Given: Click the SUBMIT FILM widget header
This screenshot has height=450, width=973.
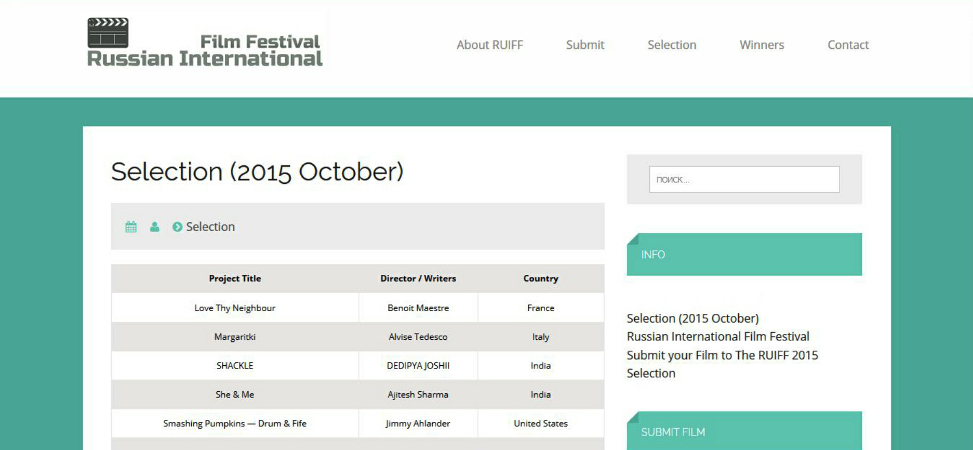Looking at the screenshot, I should [x=744, y=431].
